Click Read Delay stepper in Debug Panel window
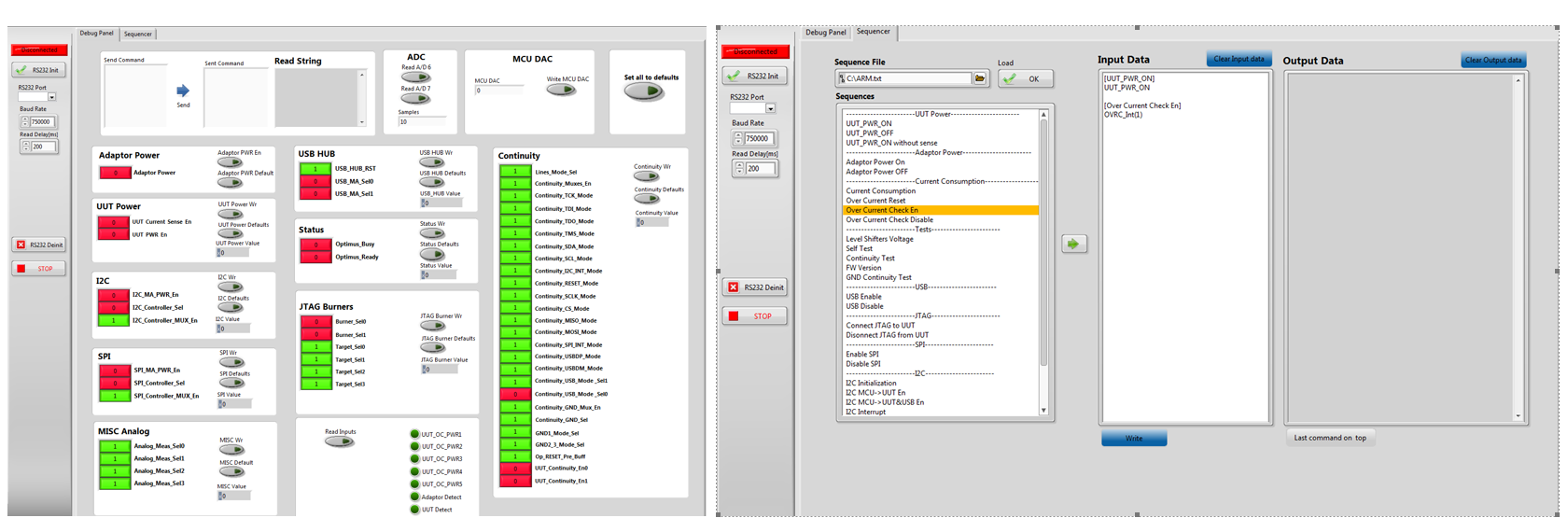Image resolution: width=1568 pixels, height=532 pixels. click(24, 147)
